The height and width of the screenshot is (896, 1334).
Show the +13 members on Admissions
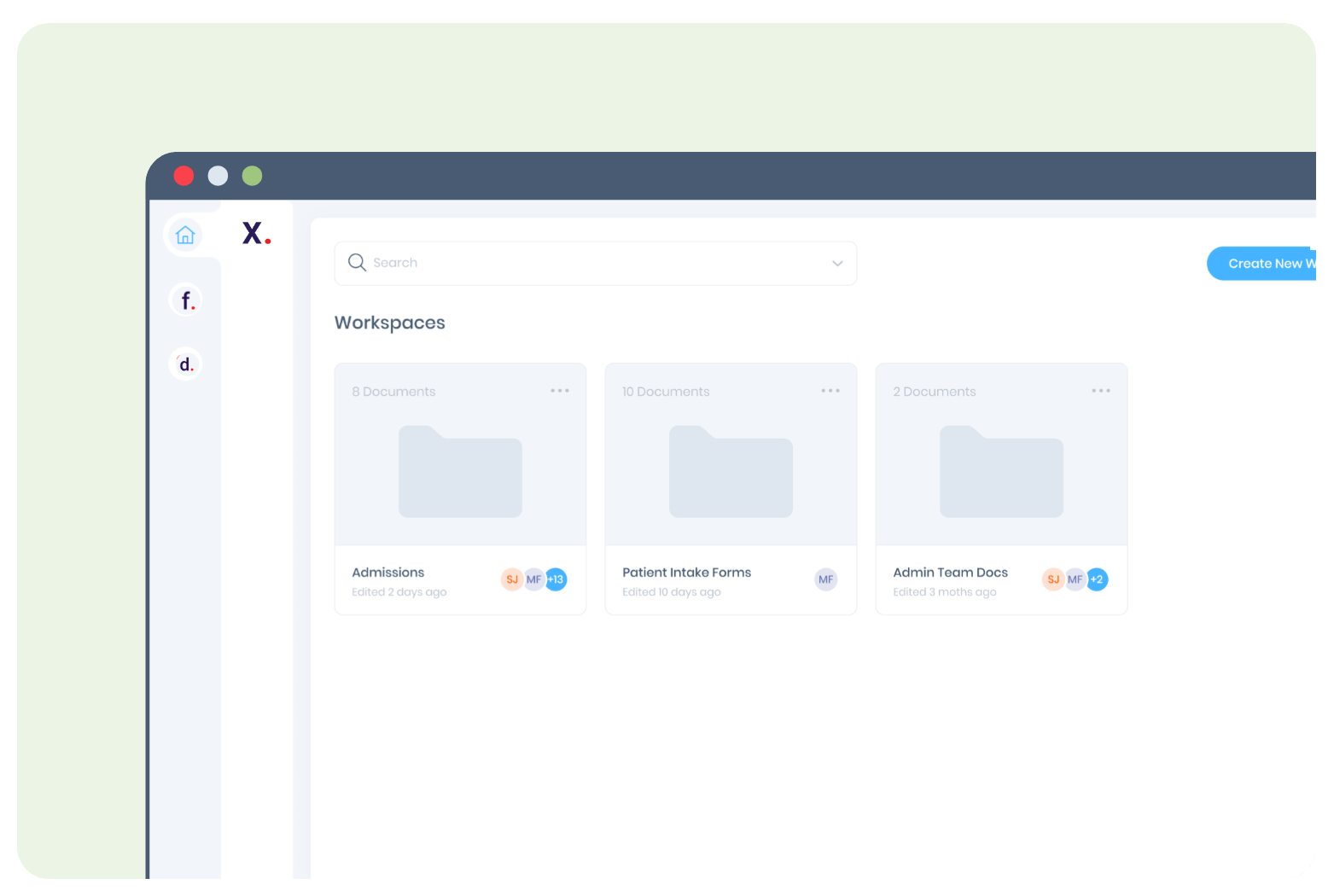coord(556,579)
